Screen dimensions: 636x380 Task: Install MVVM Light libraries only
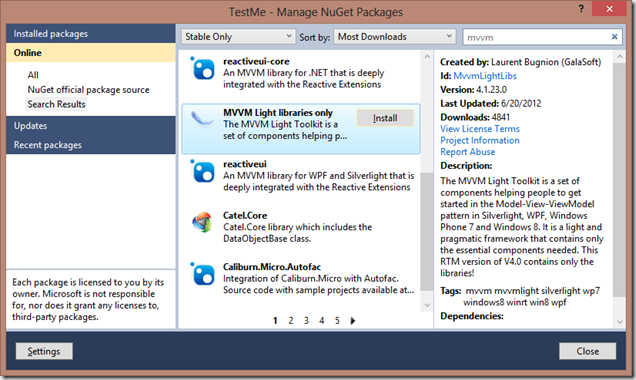385,118
